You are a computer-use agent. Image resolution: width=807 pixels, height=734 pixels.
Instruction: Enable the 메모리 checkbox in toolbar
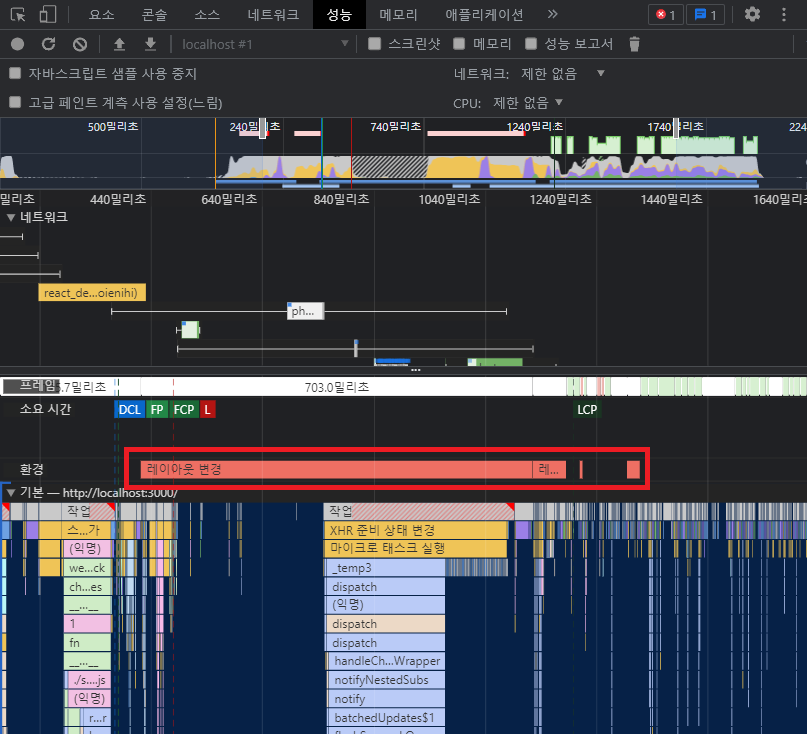pos(459,44)
